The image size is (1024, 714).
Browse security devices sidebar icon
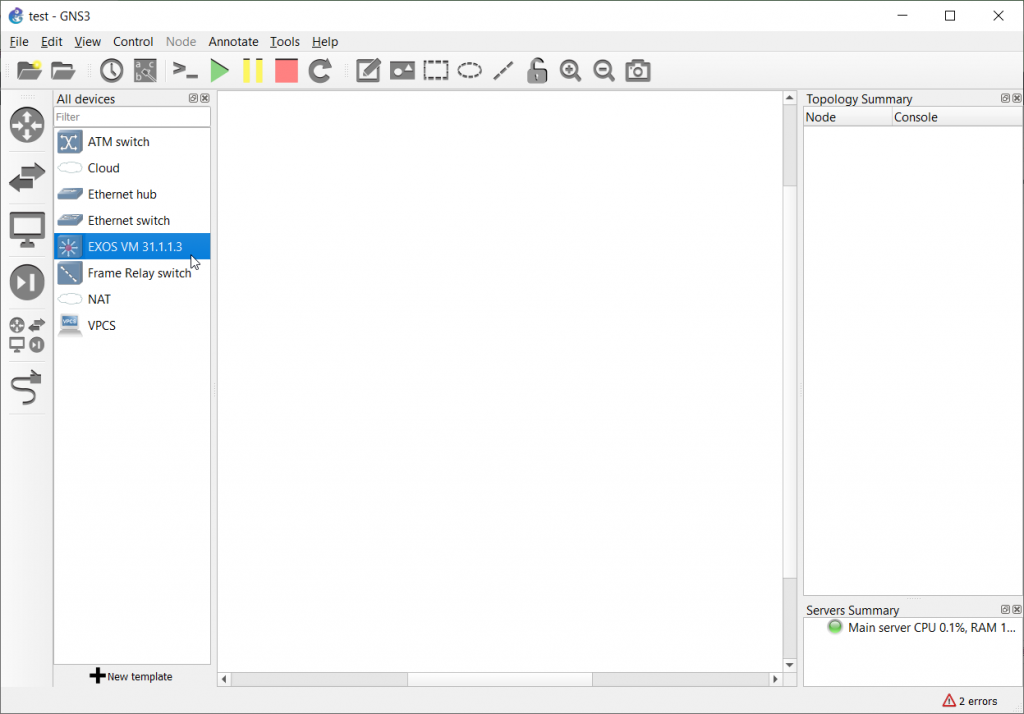coord(27,282)
